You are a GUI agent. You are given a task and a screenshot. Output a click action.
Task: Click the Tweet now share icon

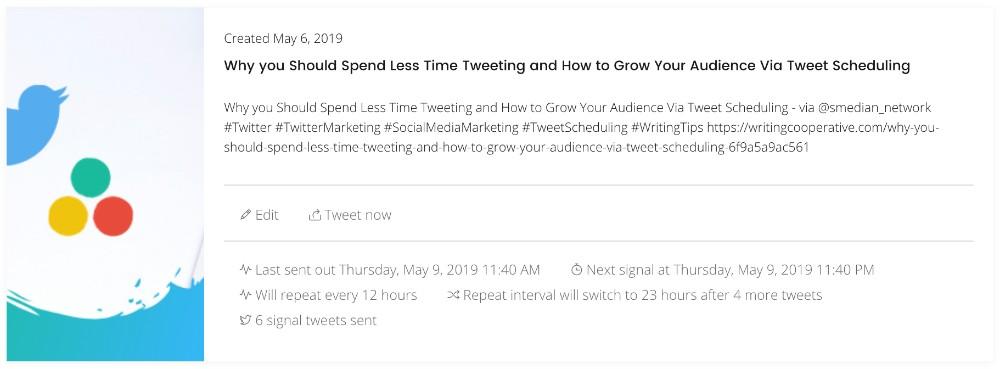click(x=314, y=215)
